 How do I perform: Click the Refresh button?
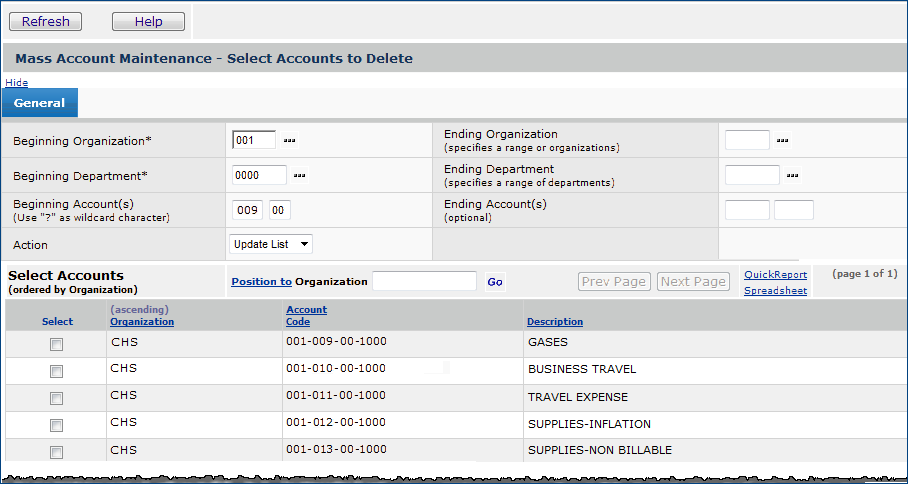[46, 21]
